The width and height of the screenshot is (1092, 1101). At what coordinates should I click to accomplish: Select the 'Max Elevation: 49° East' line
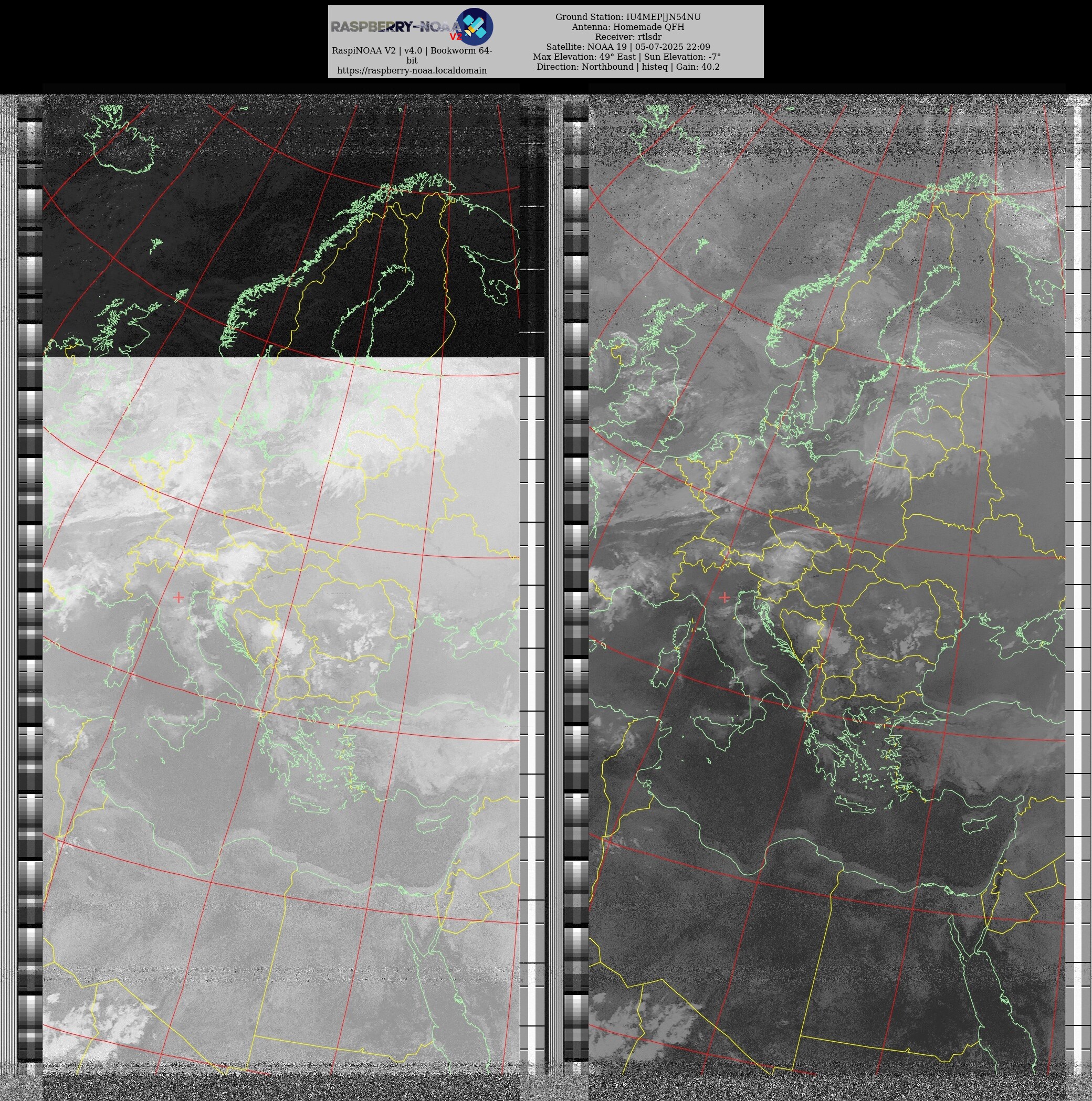[x=627, y=57]
